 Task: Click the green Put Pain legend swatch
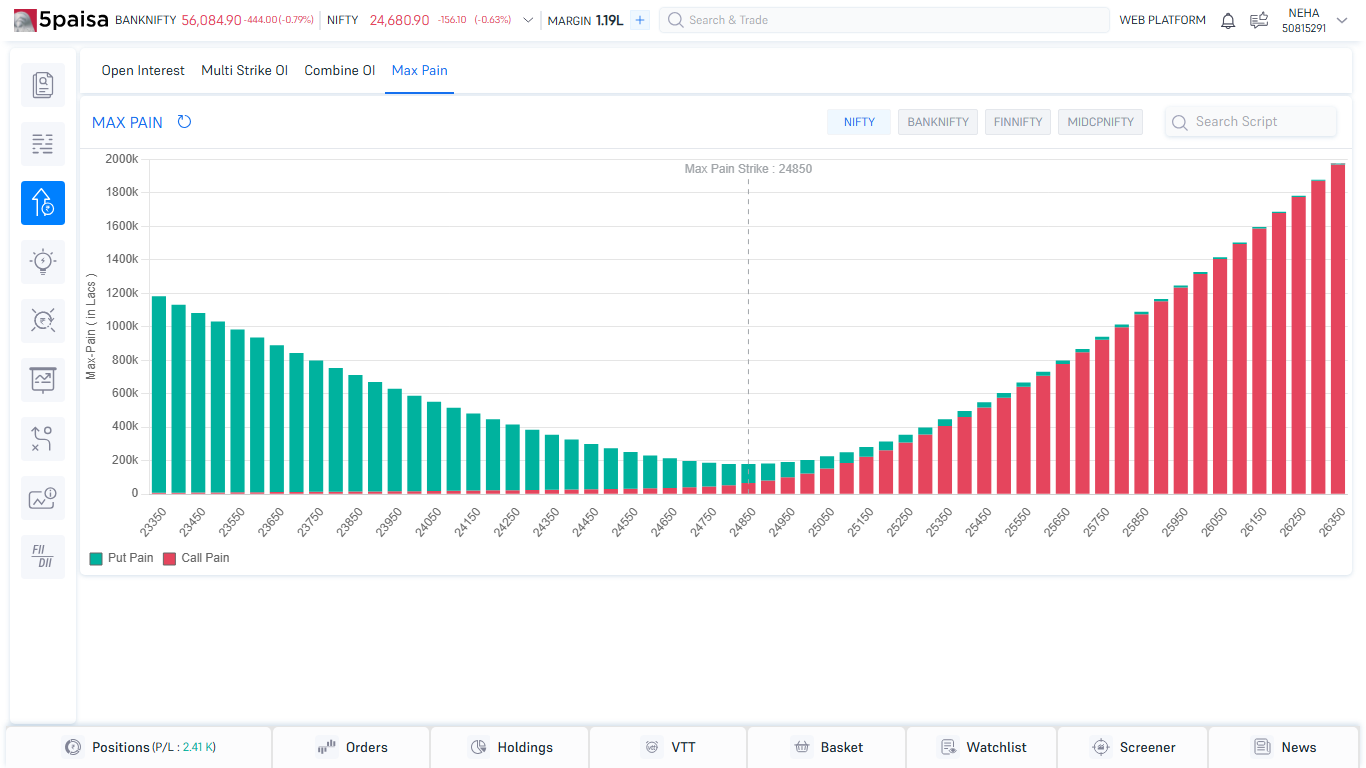point(96,558)
